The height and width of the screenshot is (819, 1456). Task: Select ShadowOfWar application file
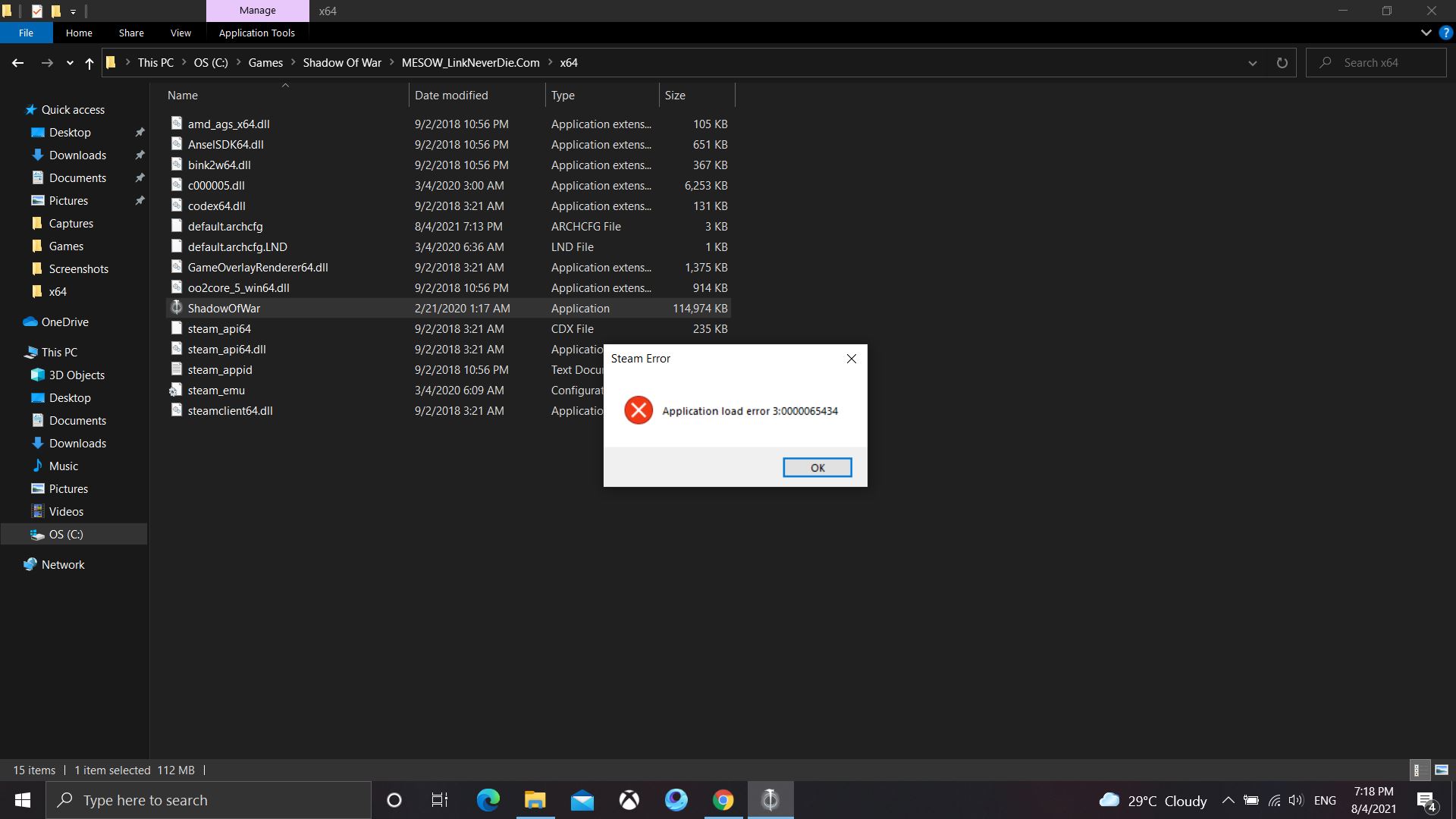pos(223,307)
